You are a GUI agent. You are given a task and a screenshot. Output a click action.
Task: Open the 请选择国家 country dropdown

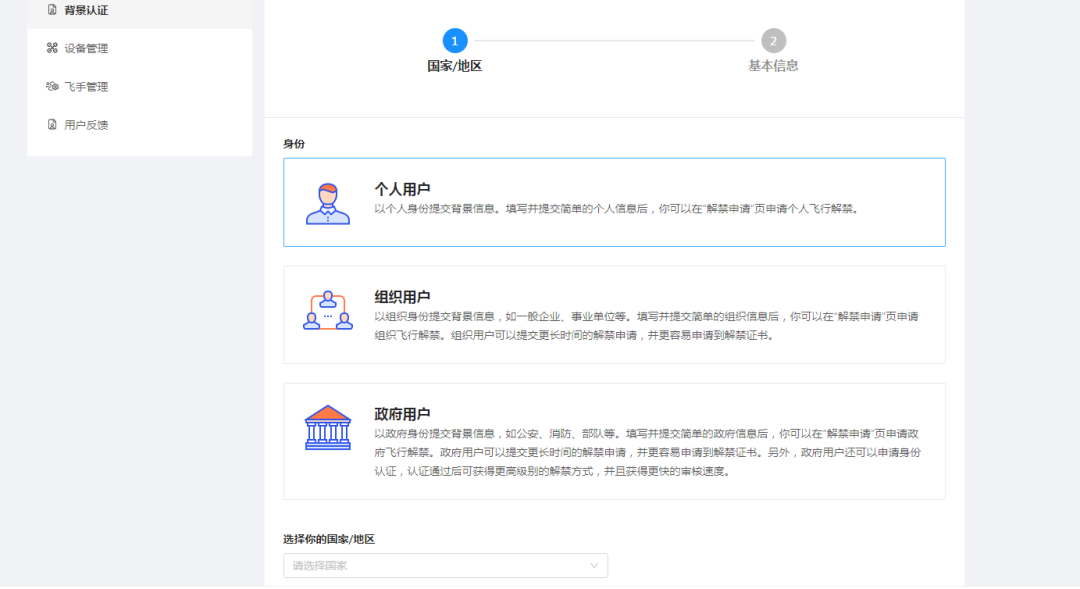click(x=446, y=566)
